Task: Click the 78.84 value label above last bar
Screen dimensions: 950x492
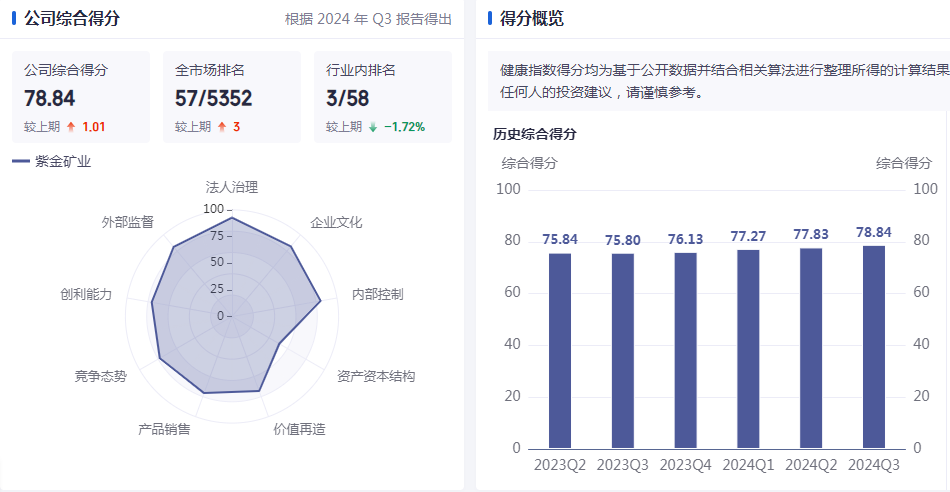Action: click(x=874, y=232)
